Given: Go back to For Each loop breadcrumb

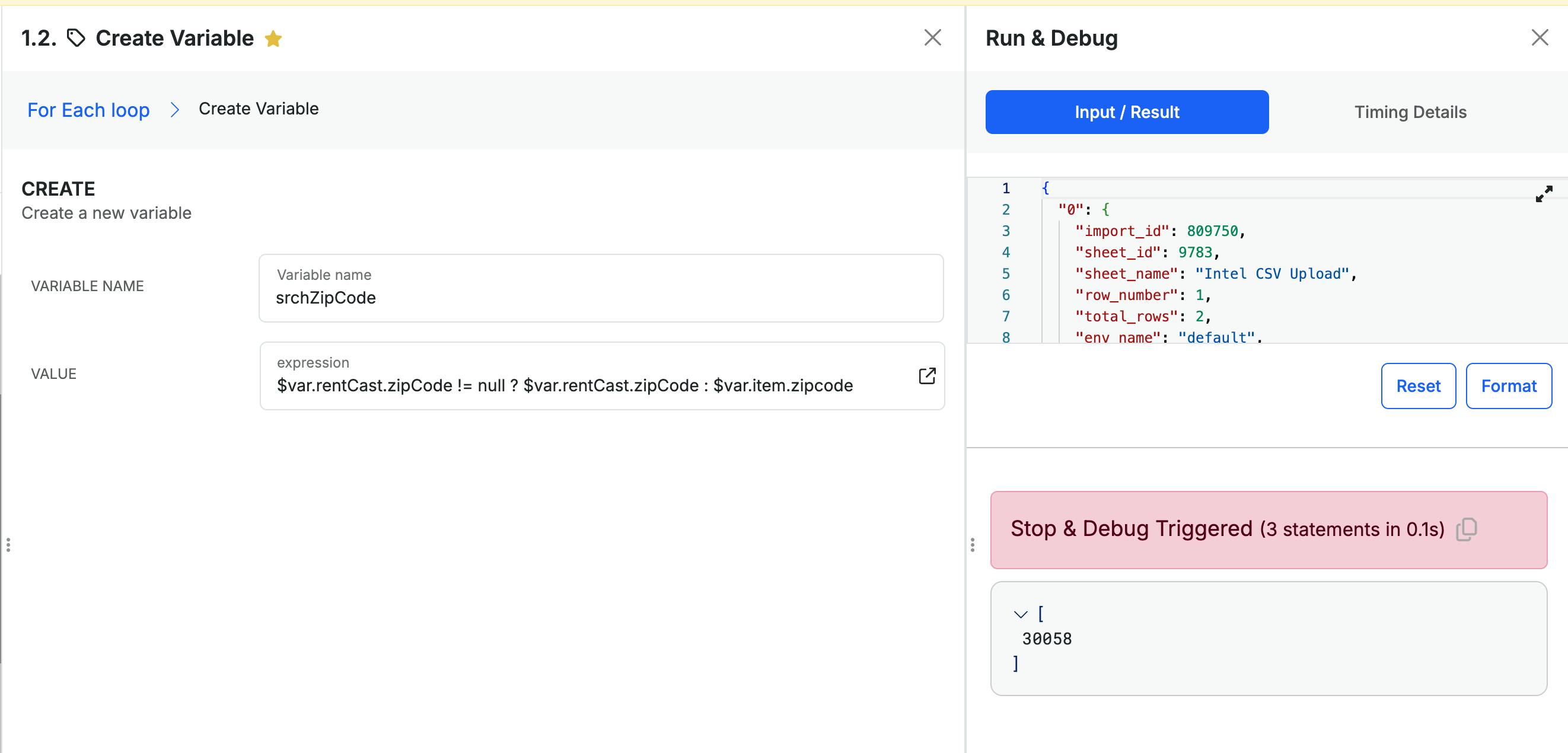Looking at the screenshot, I should tap(88, 110).
